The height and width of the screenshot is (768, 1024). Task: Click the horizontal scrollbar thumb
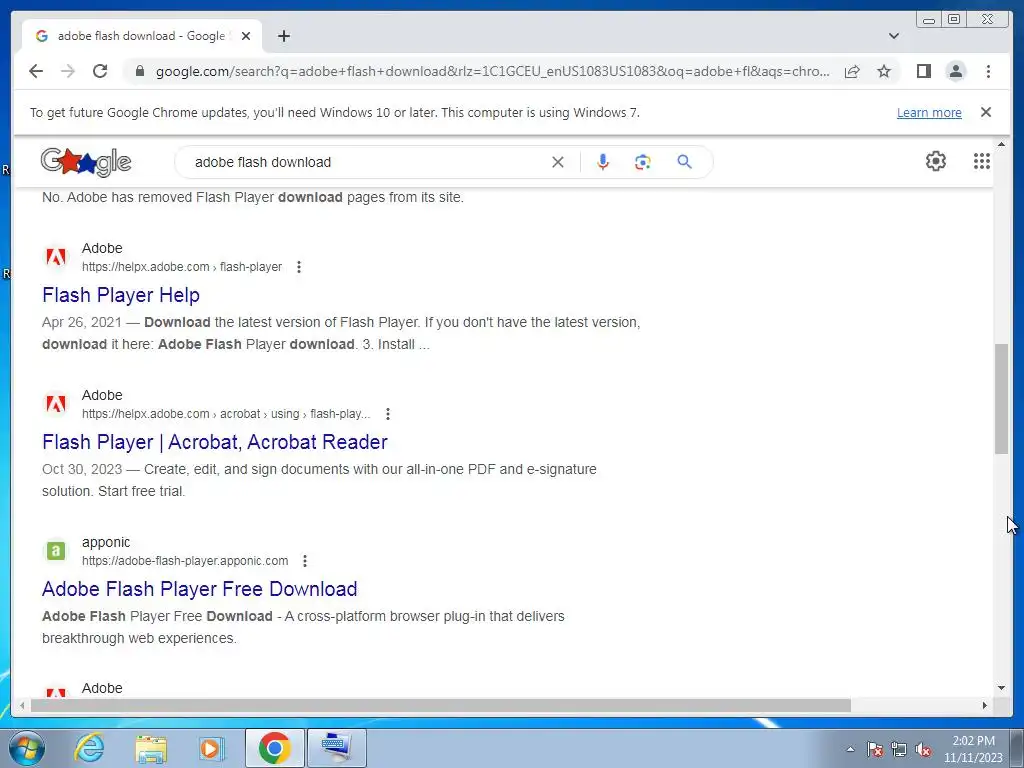coord(441,705)
